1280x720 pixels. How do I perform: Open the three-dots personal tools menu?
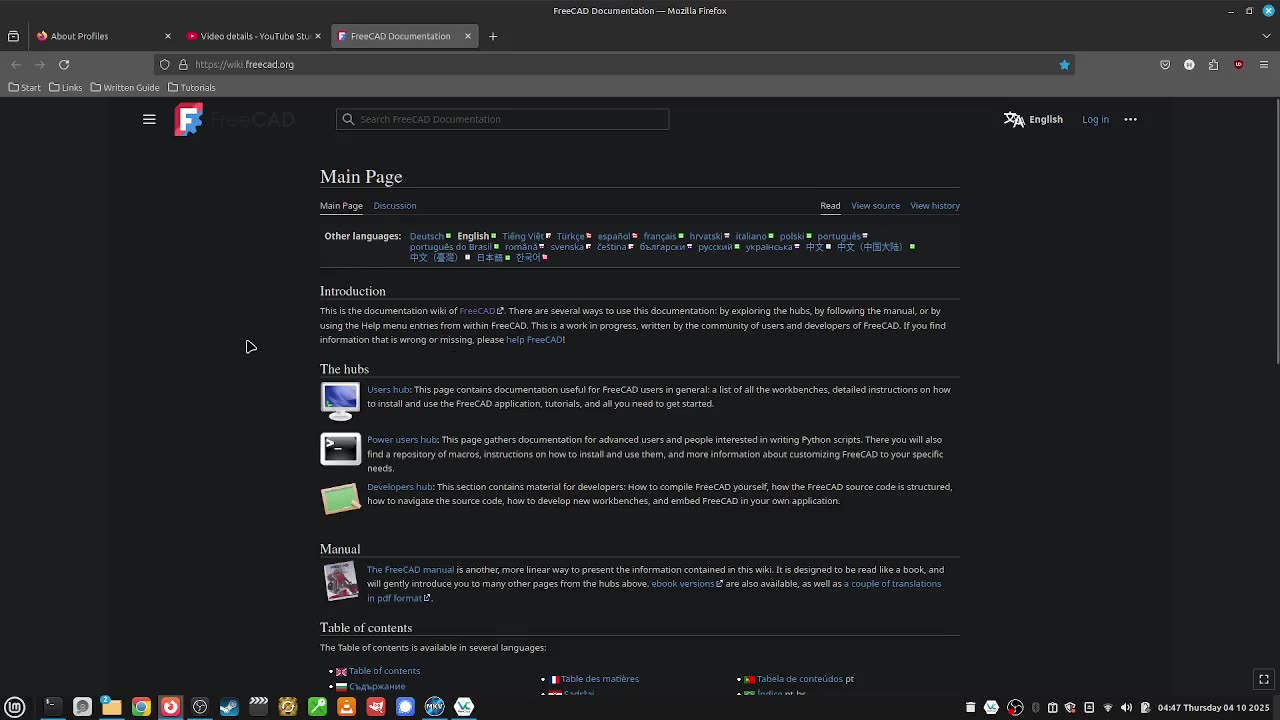point(1131,119)
